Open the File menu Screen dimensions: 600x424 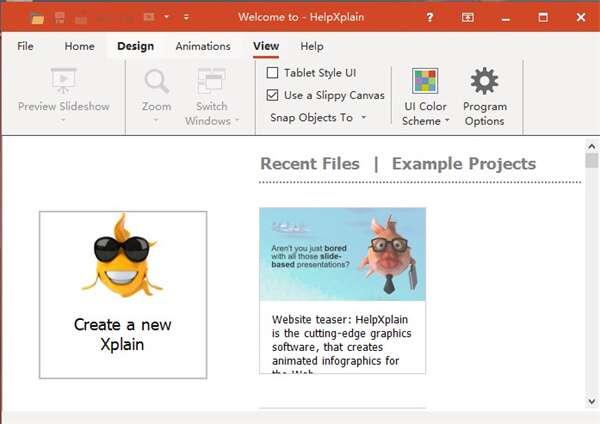click(x=25, y=46)
